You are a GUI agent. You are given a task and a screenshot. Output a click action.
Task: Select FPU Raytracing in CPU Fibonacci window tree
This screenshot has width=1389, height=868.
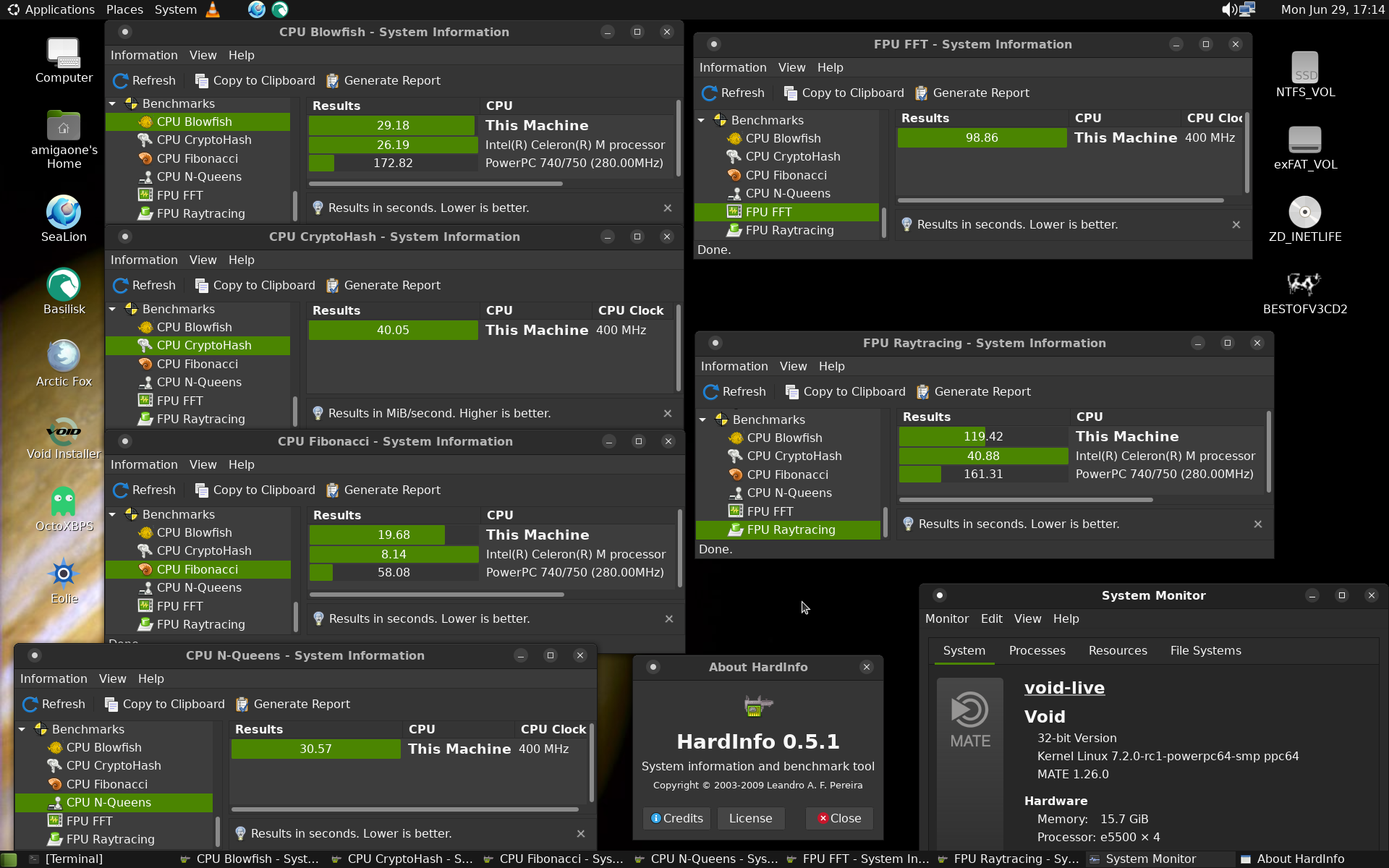click(200, 625)
